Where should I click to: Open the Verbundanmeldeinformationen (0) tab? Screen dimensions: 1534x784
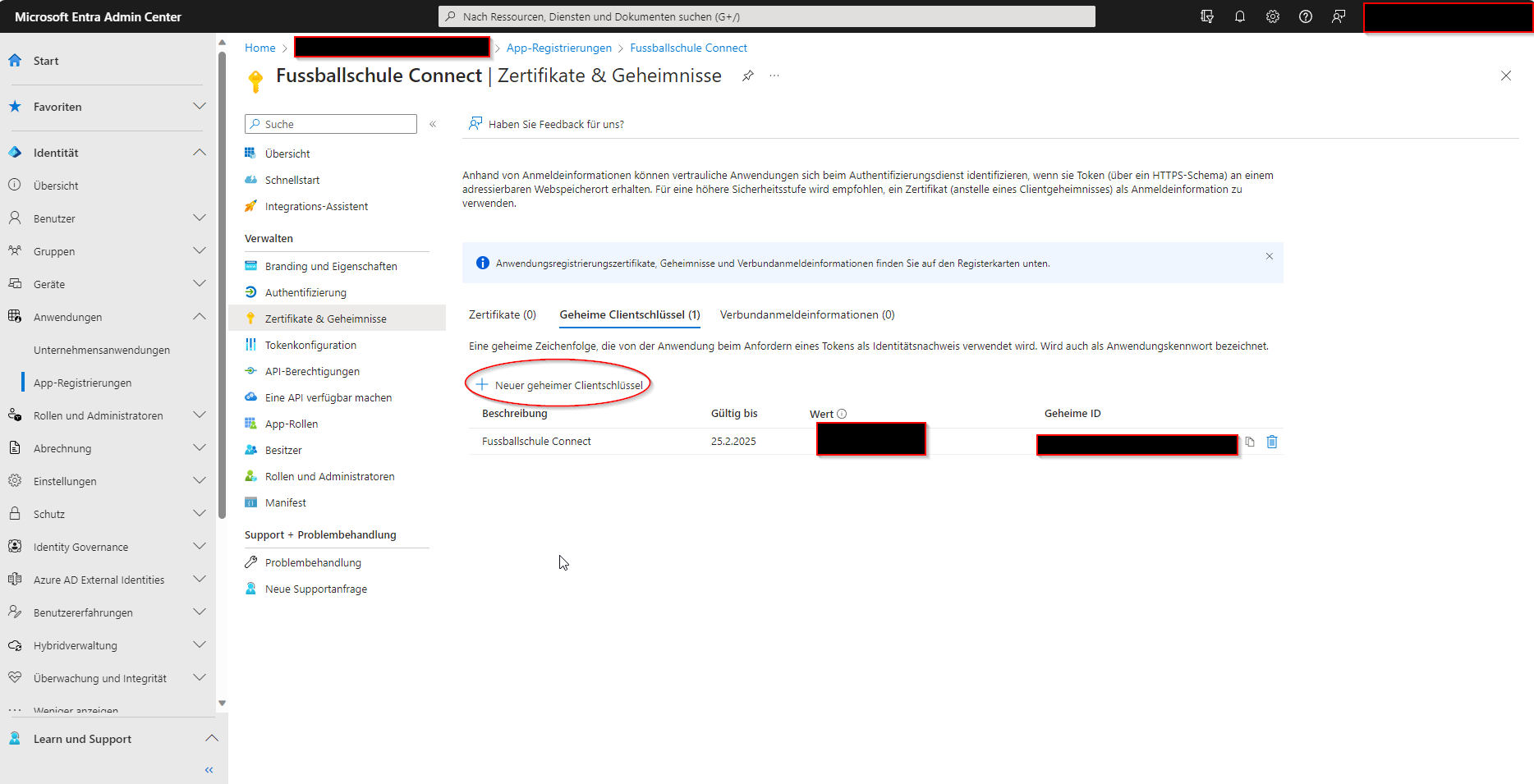[x=807, y=314]
